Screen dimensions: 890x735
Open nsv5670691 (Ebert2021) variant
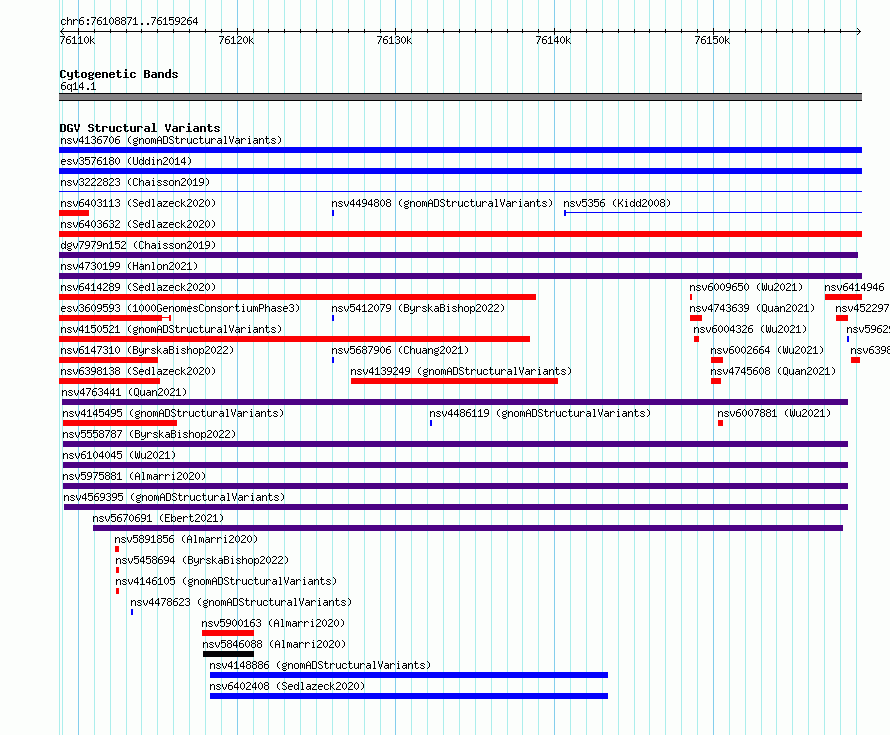[x=158, y=518]
